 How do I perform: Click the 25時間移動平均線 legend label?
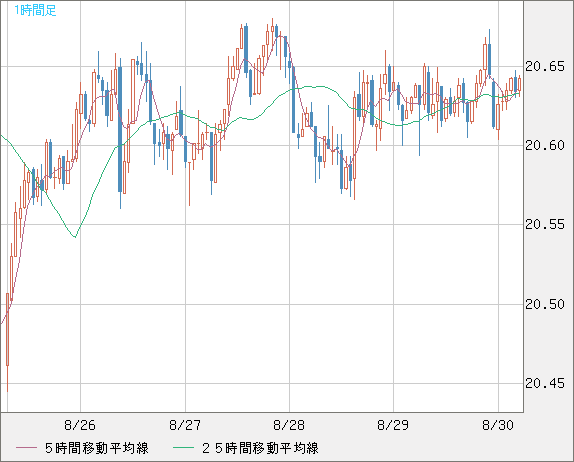[x=260, y=448]
